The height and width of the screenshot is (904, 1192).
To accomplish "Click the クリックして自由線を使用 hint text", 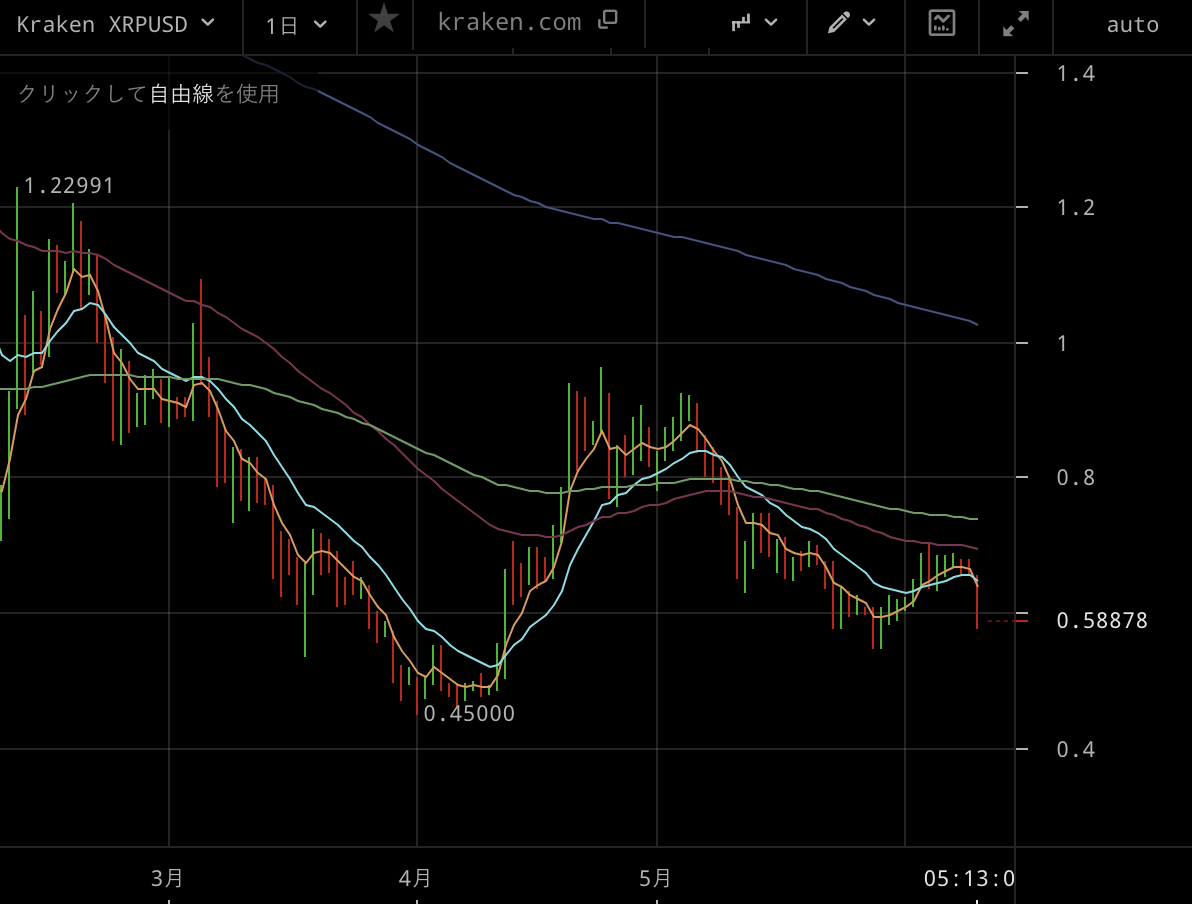I will pos(148,94).
